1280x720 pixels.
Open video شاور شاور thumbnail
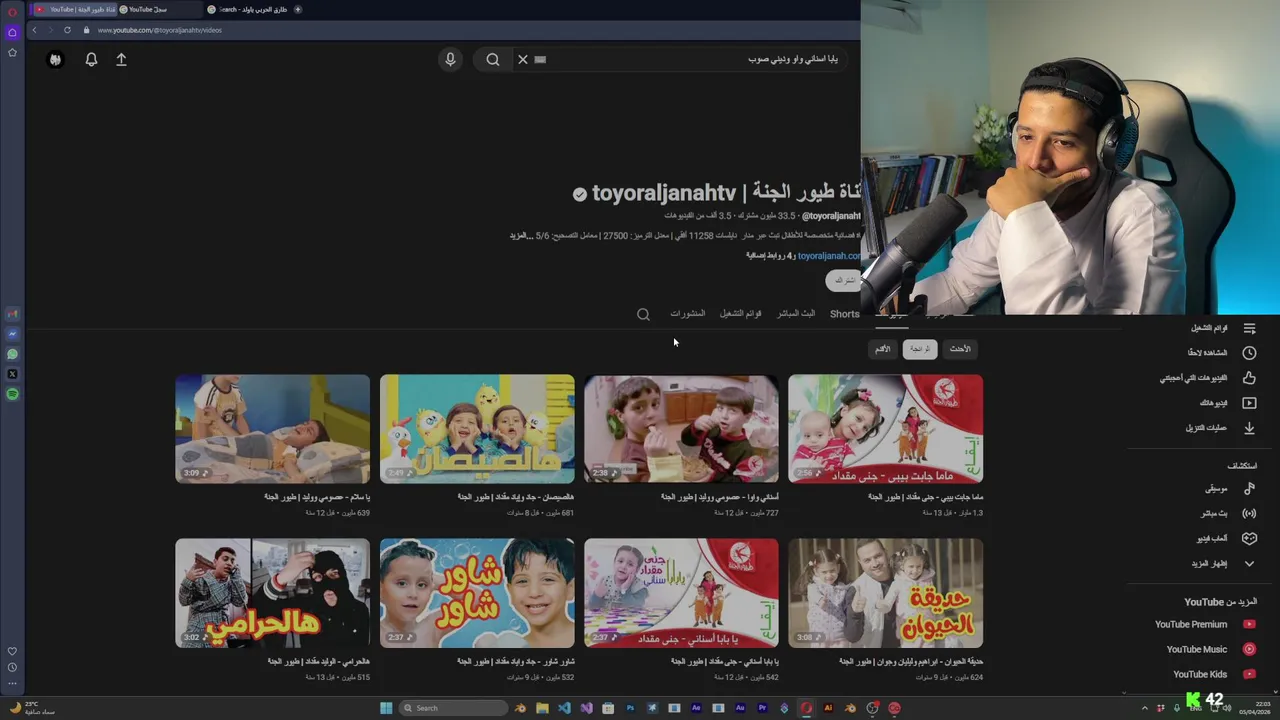477,593
